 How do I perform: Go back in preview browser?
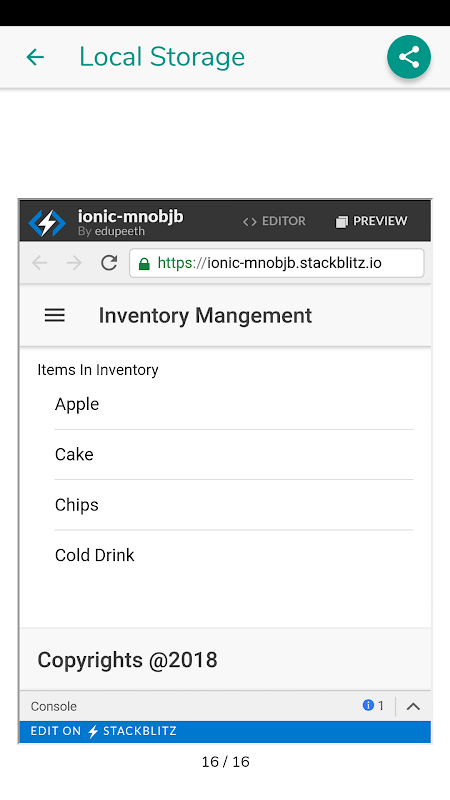[x=40, y=263]
